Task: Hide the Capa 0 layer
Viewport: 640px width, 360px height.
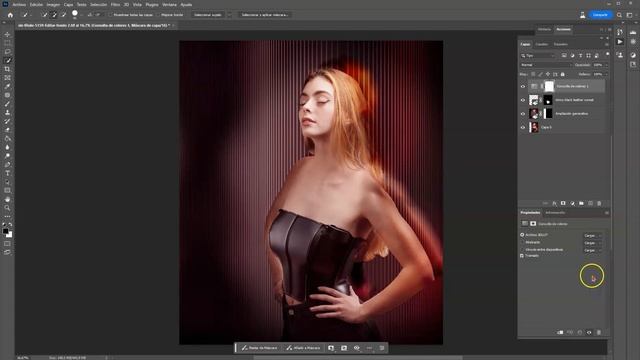Action: pyautogui.click(x=523, y=127)
